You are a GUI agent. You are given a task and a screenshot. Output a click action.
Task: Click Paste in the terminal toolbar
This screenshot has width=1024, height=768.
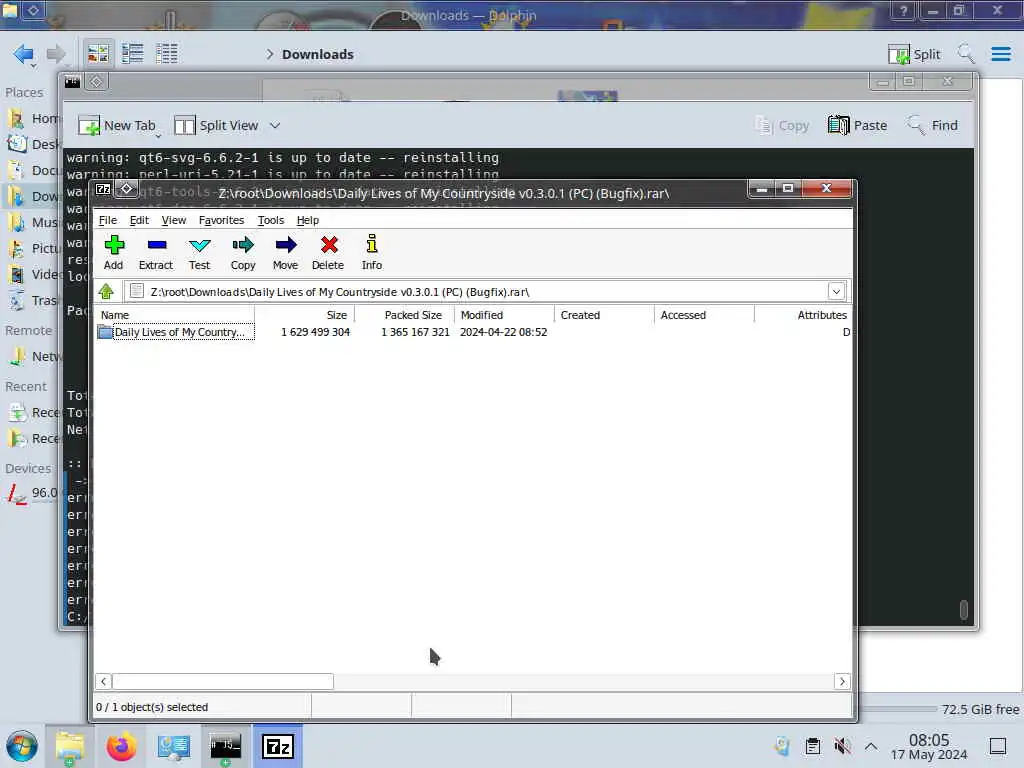(x=857, y=125)
